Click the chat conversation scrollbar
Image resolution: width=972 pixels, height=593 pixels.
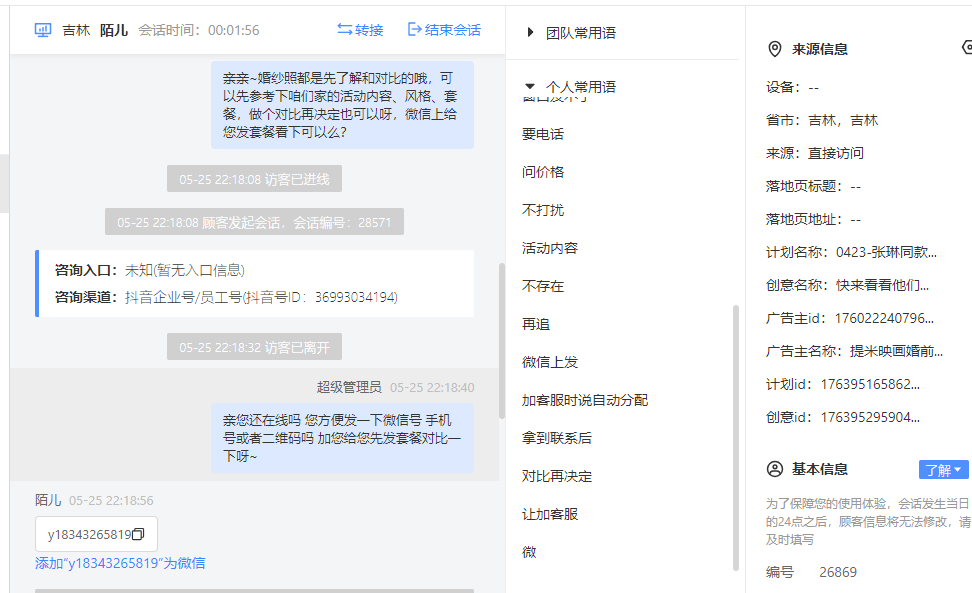click(501, 341)
